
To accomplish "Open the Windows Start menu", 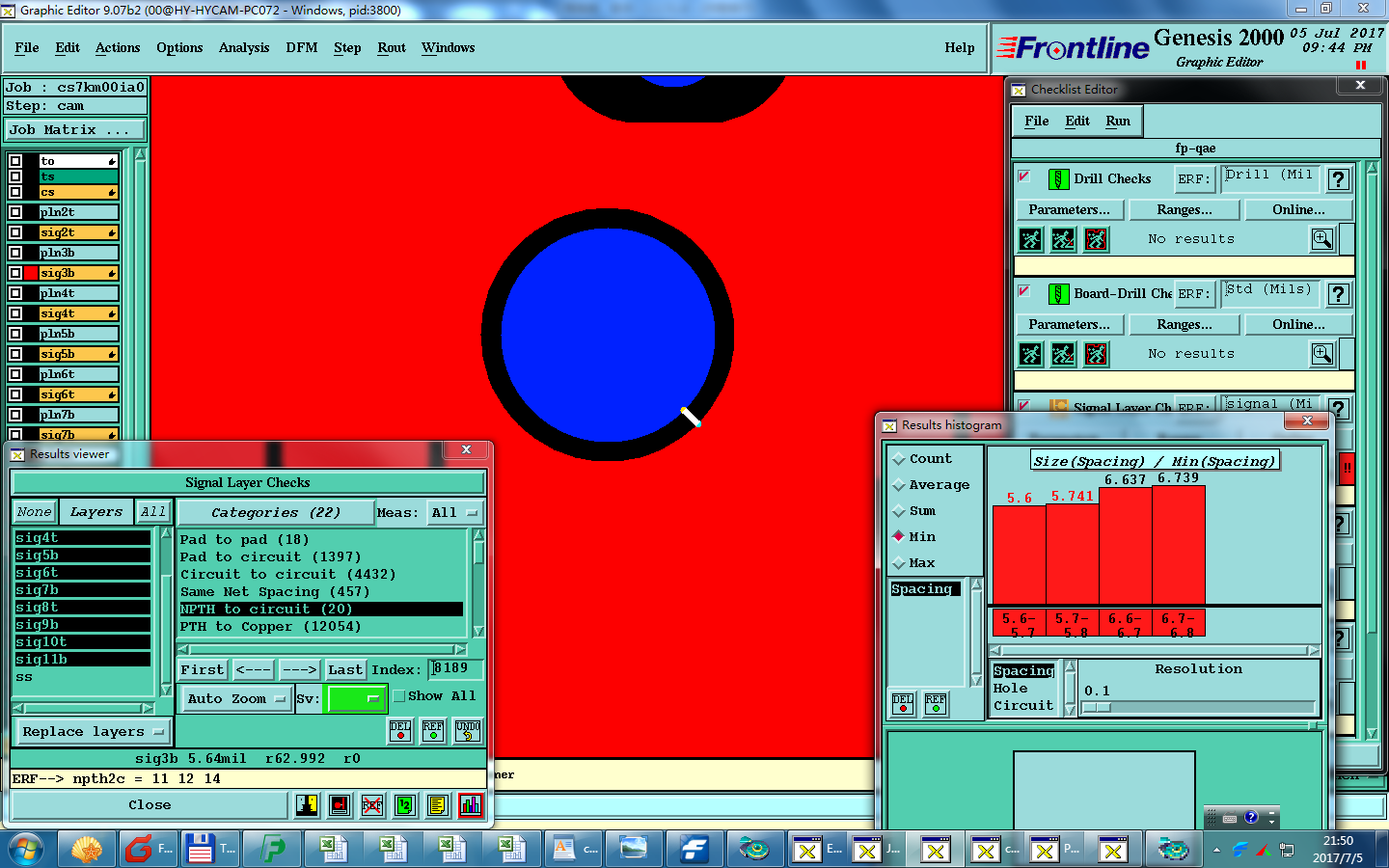I will click(x=26, y=850).
